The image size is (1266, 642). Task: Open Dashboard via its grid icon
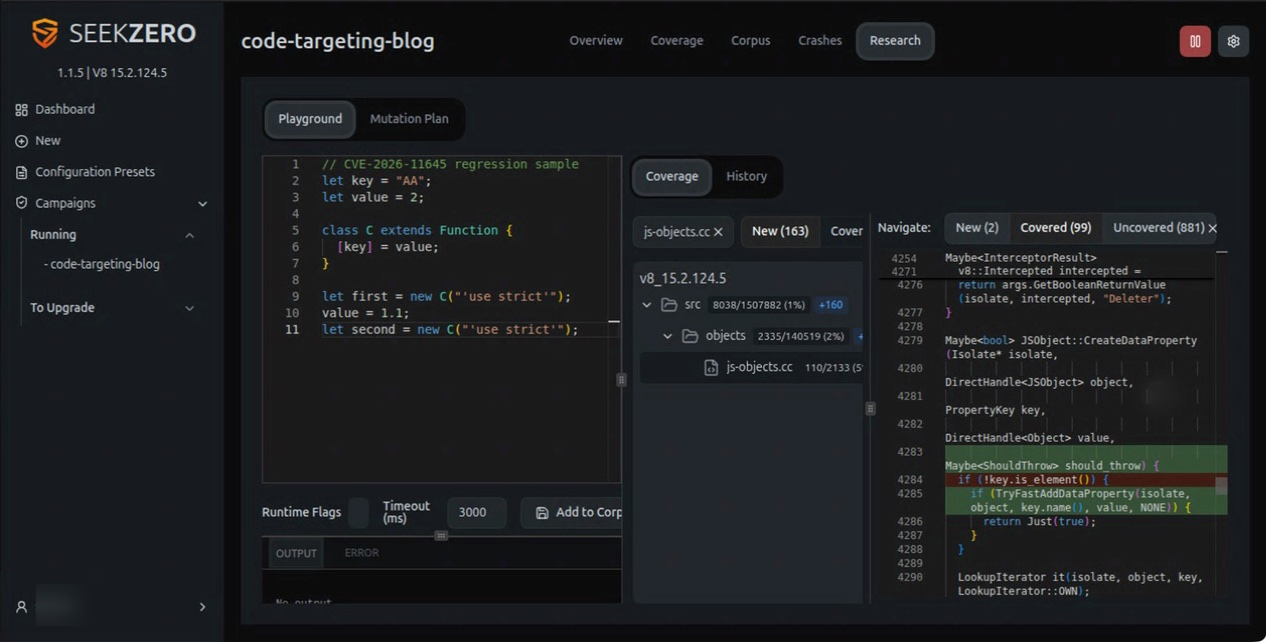coord(21,110)
